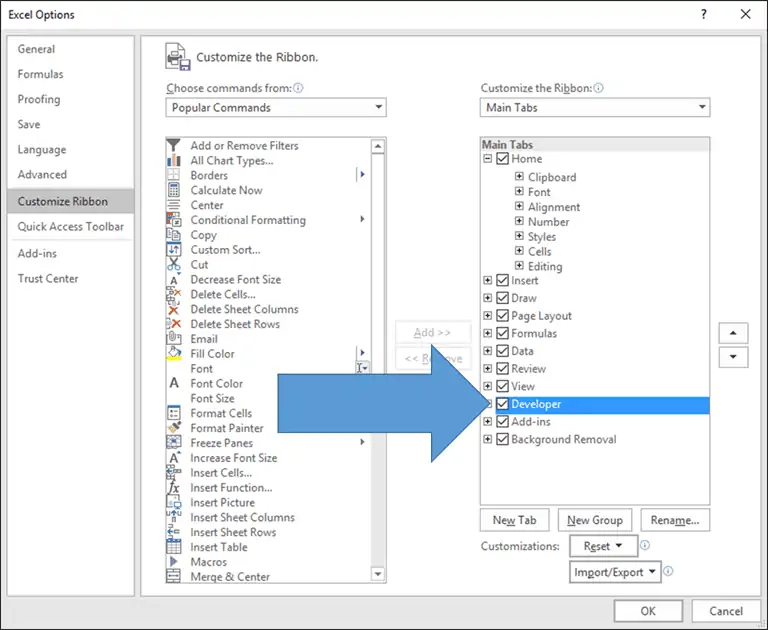The height and width of the screenshot is (630, 768).
Task: Click the Delete Sheet Rows icon
Action: point(173,324)
